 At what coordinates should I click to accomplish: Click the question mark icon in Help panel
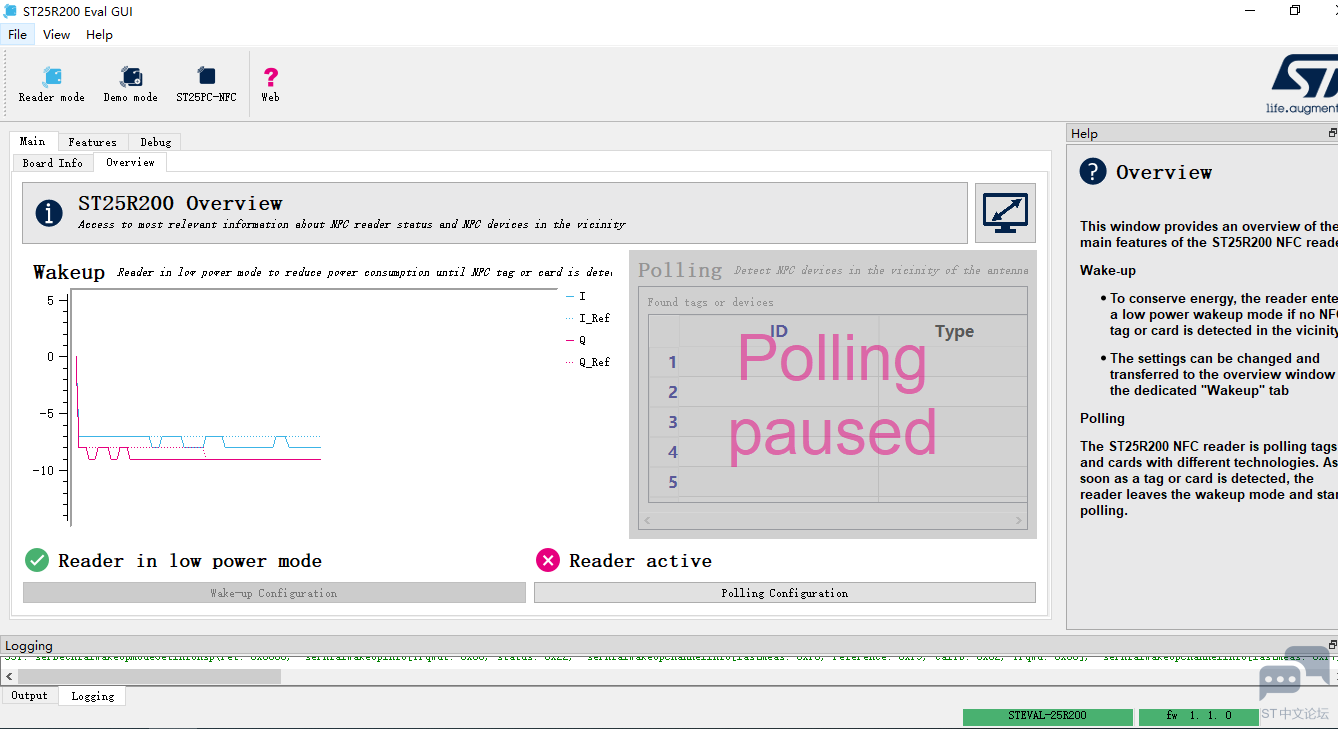[1093, 172]
